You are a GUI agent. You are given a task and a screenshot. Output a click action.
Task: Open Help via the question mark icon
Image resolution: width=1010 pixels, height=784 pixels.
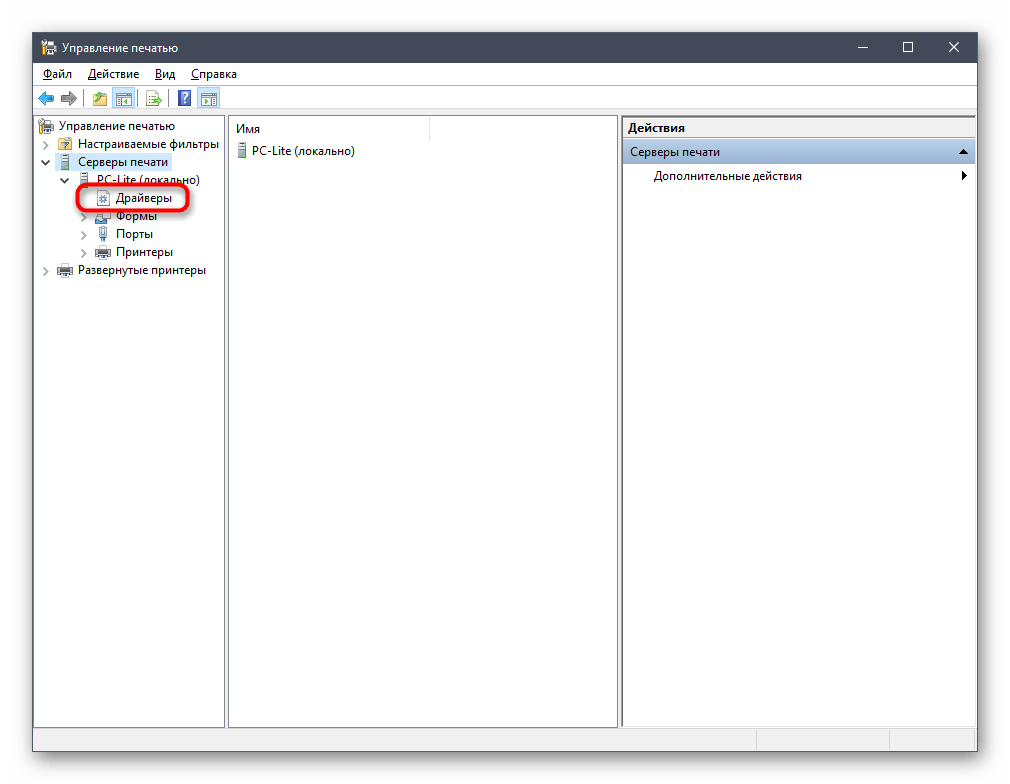(x=185, y=98)
